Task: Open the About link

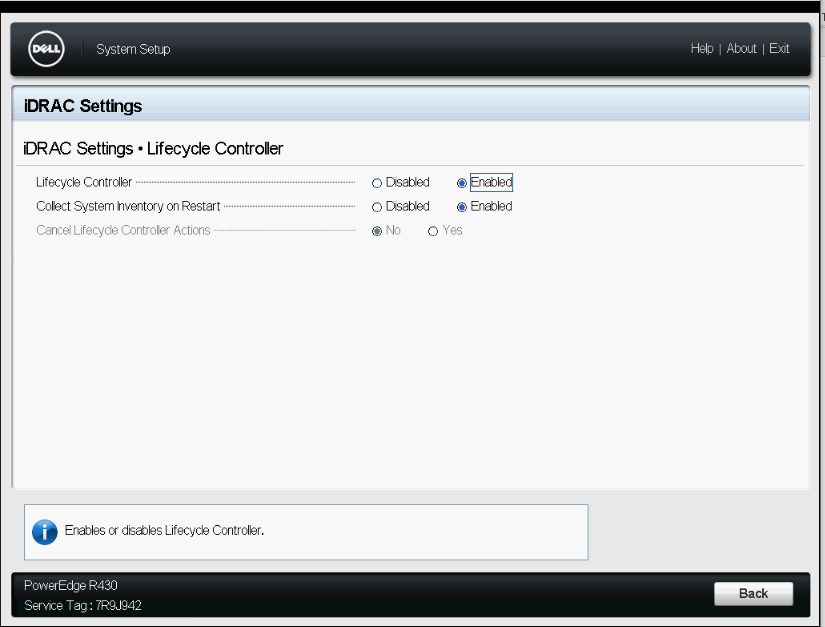Action: click(x=741, y=48)
